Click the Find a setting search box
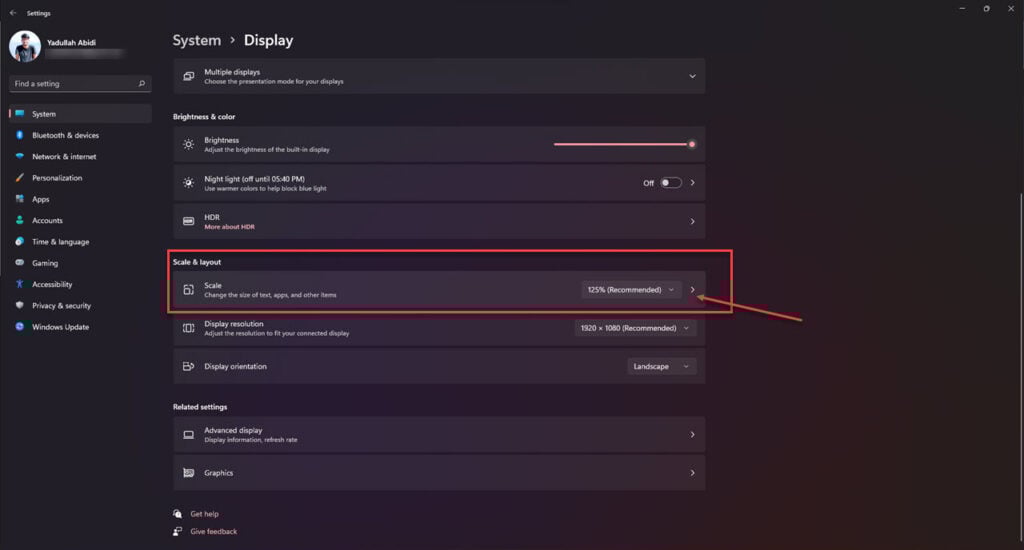Screen dimensions: 1024x550 [80, 84]
